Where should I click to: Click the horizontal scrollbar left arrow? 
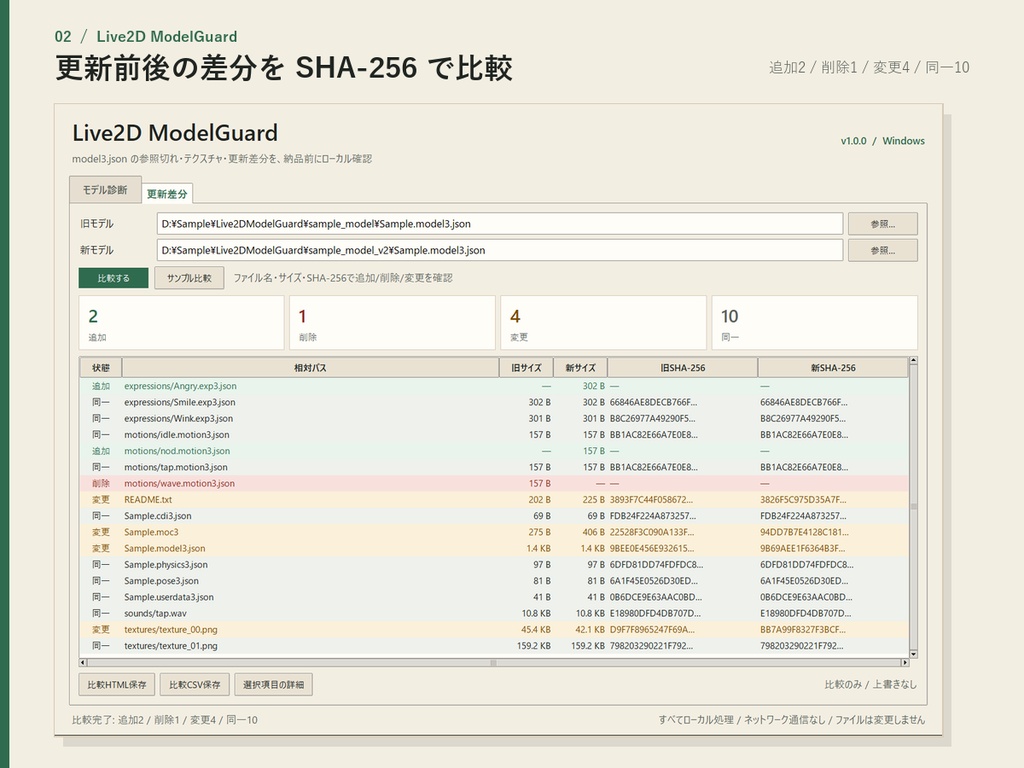click(83, 662)
